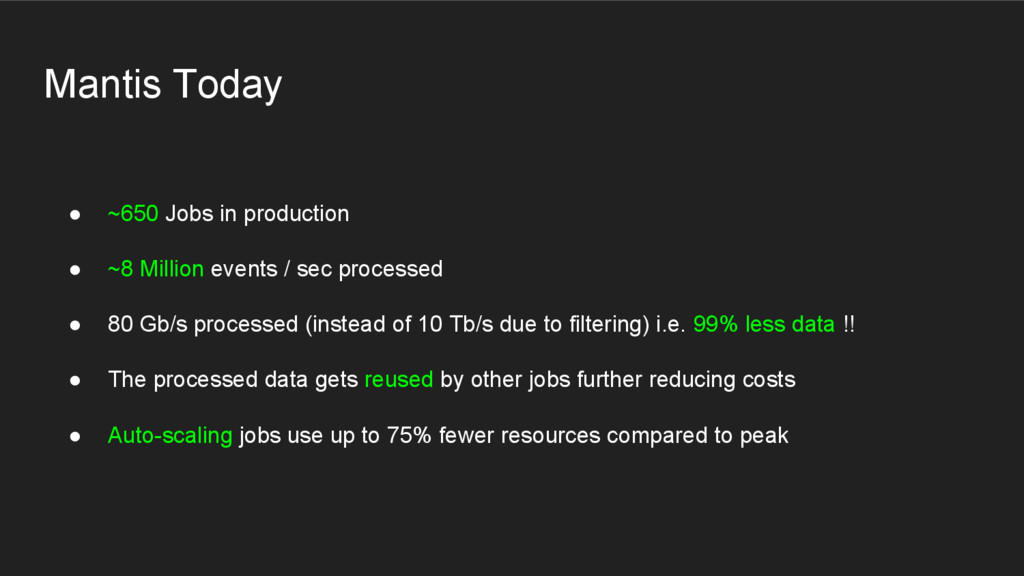Click the bullet point before "~650"

(75, 215)
